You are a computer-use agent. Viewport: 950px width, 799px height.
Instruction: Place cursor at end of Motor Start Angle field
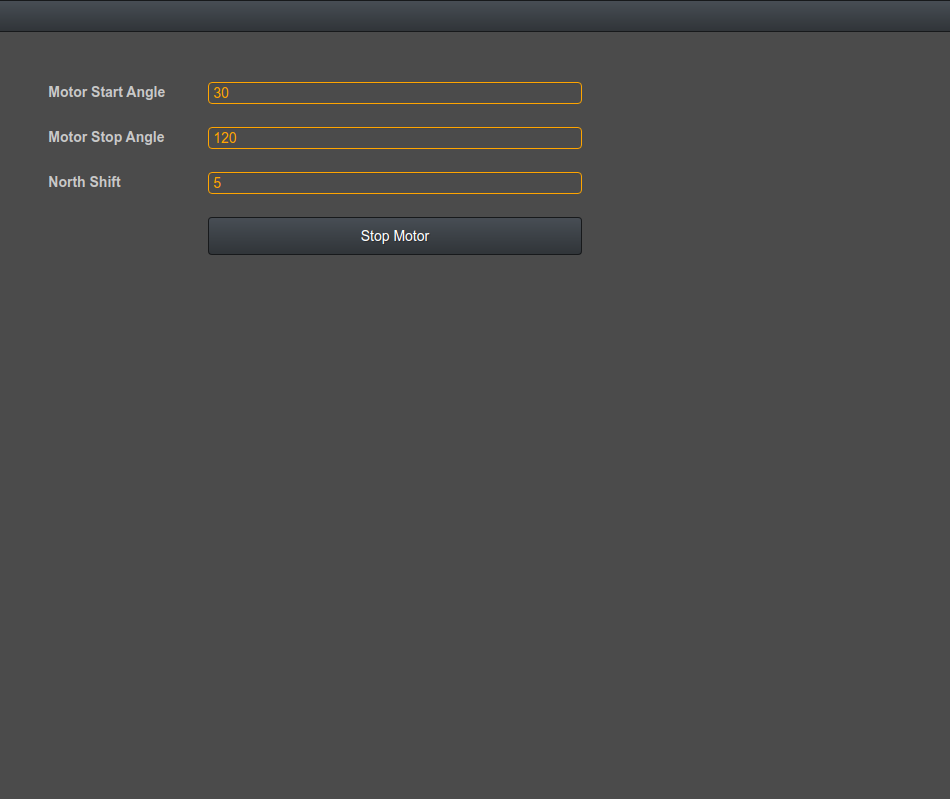click(x=570, y=93)
